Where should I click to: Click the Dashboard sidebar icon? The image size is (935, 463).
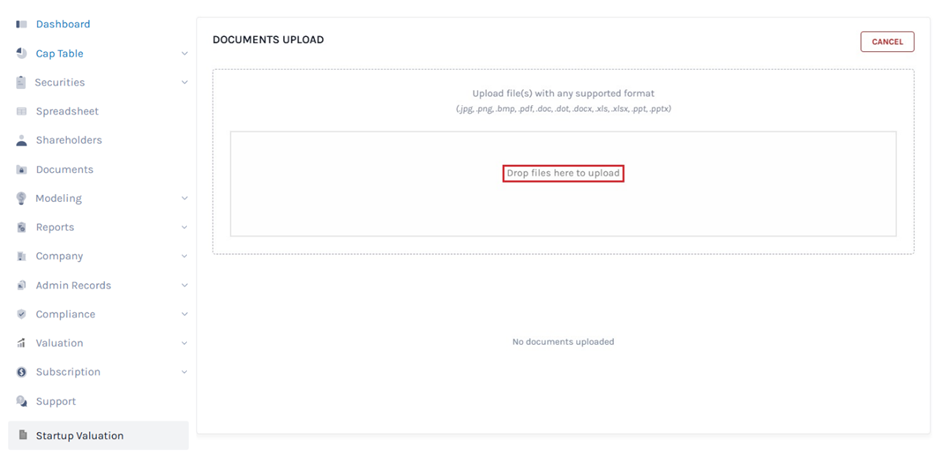[21, 24]
